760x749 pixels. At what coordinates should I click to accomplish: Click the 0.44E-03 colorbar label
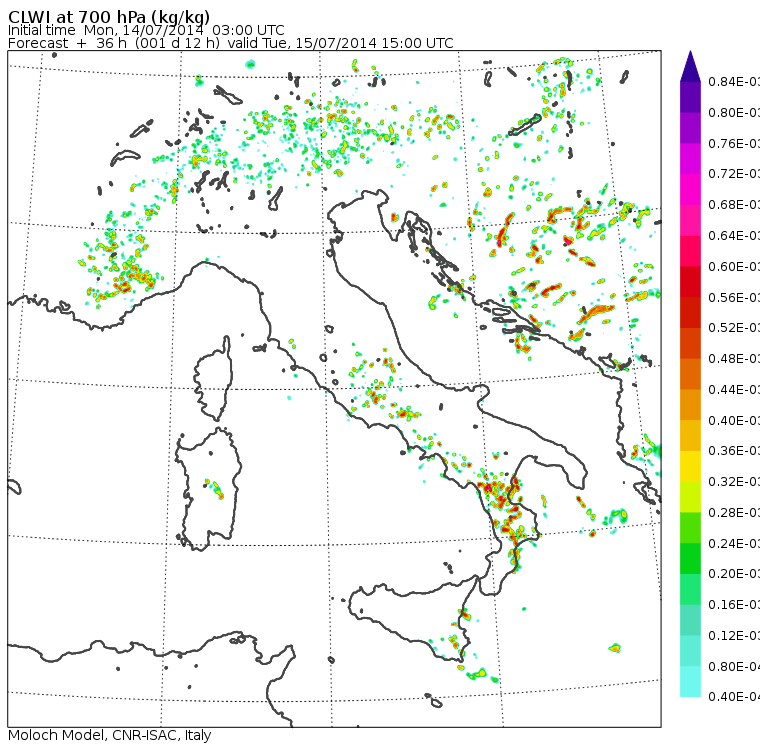tap(733, 390)
